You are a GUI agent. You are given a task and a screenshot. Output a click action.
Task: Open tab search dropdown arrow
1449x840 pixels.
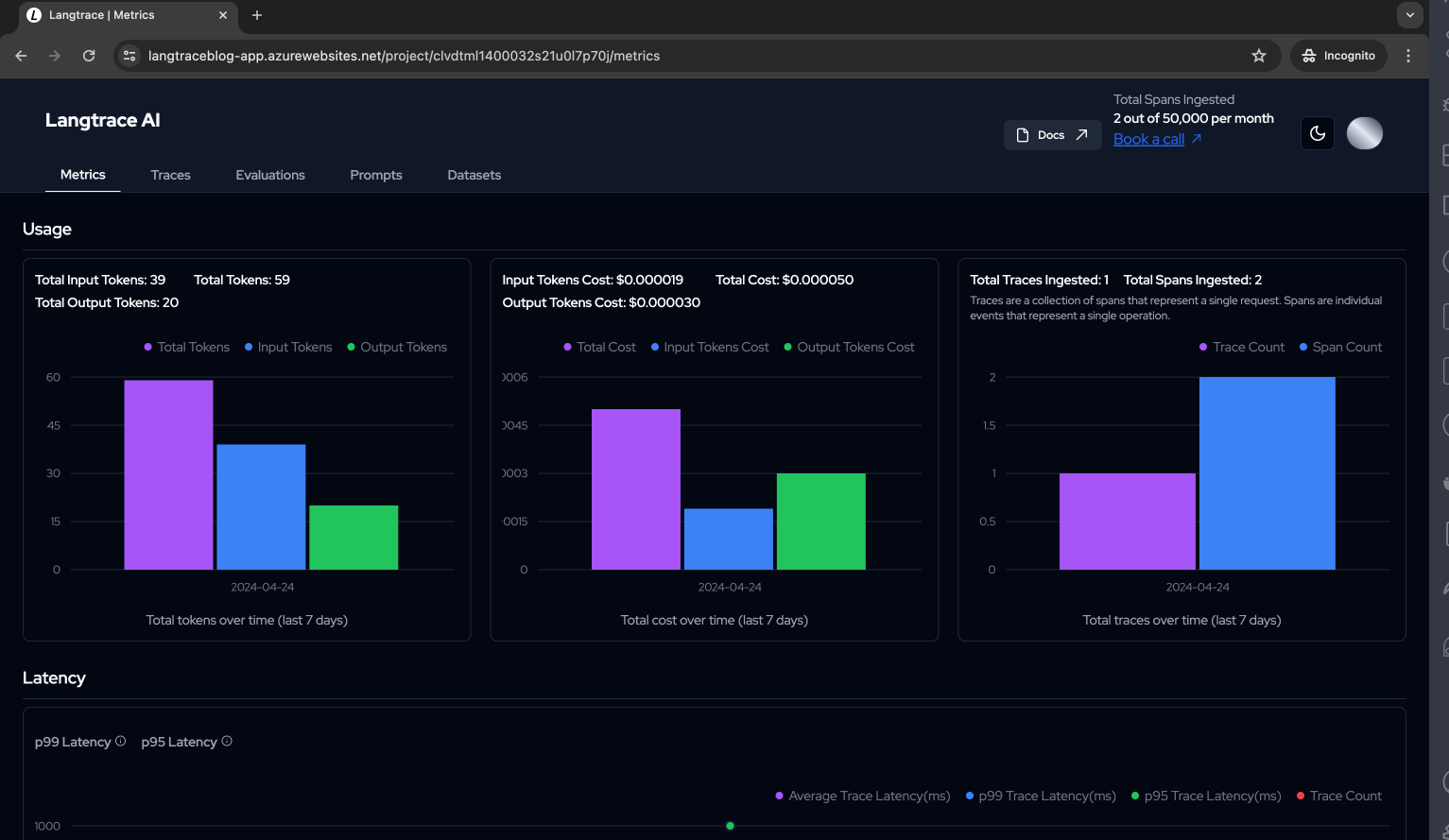pyautogui.click(x=1409, y=15)
